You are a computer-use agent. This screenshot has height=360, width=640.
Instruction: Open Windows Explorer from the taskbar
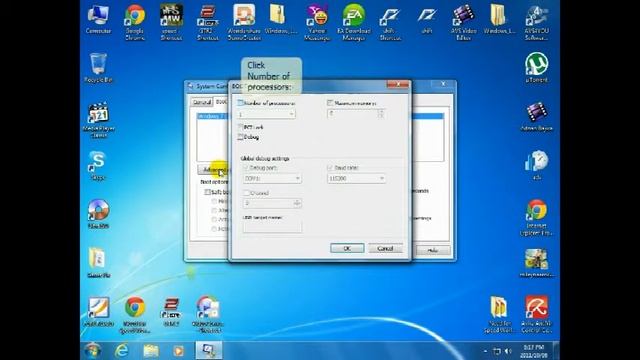pyautogui.click(x=151, y=351)
